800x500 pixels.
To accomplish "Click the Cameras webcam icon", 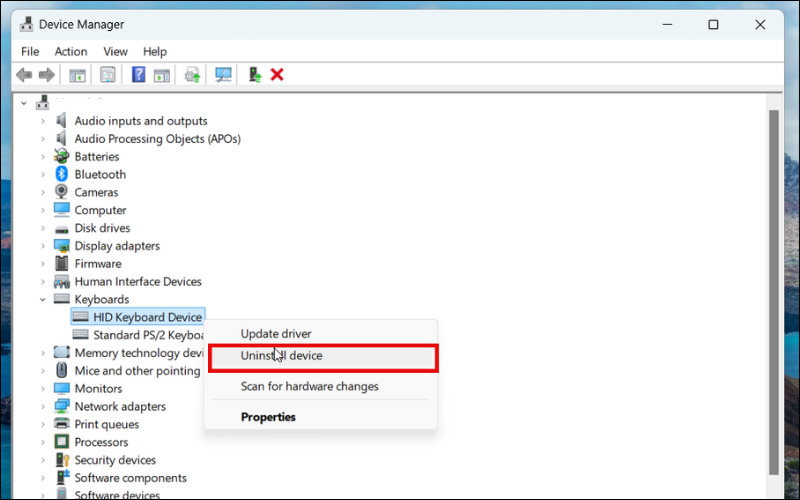I will 61,192.
